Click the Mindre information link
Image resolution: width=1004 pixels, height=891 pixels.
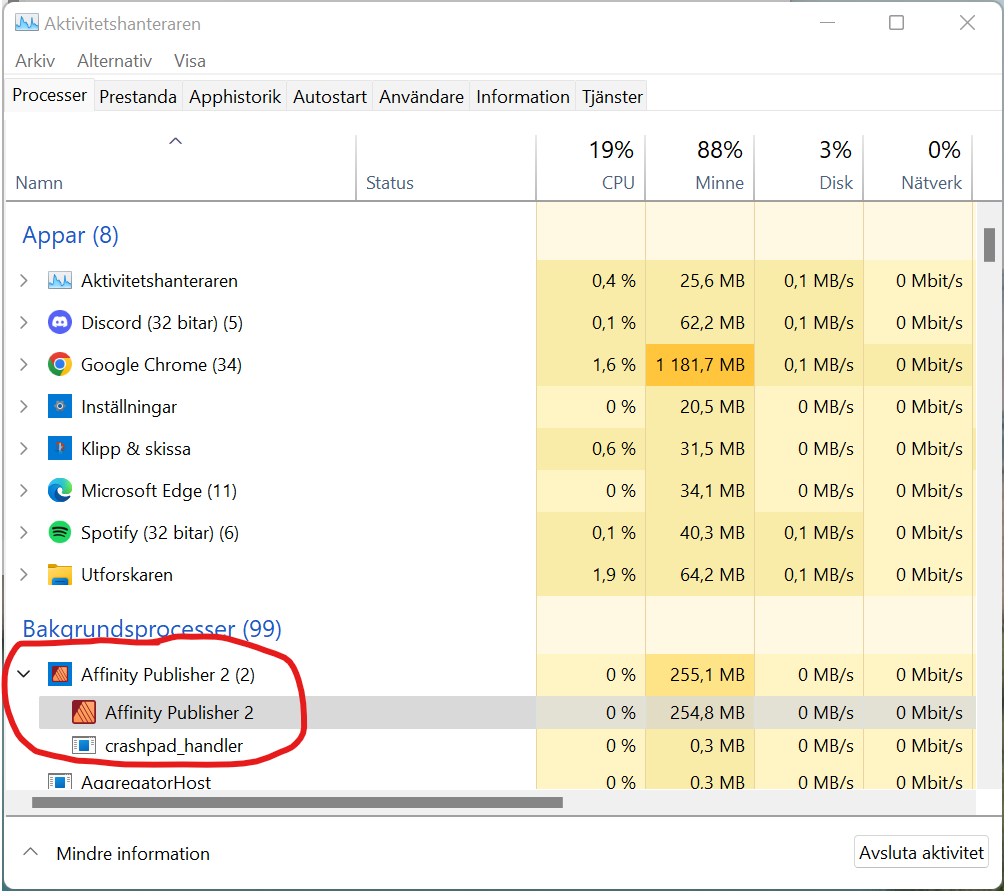[x=133, y=853]
